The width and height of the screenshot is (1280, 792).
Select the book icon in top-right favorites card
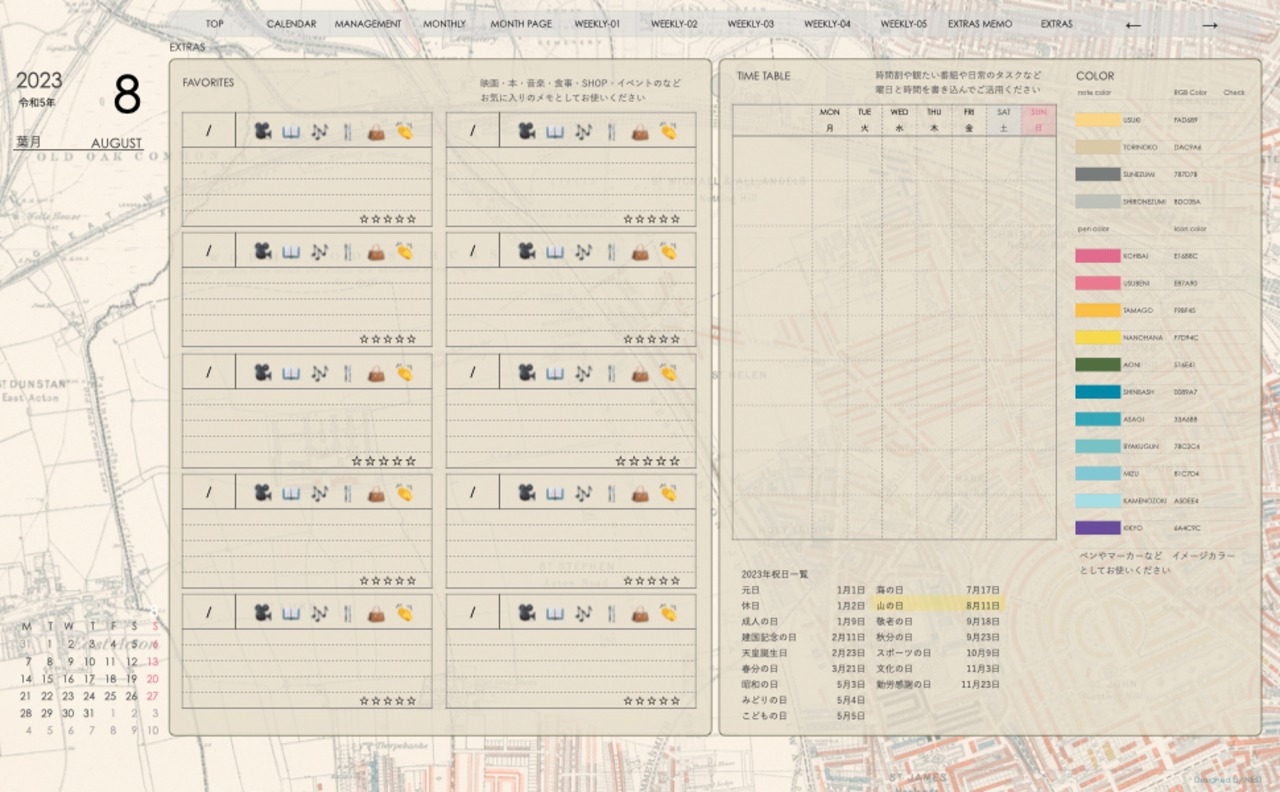(x=555, y=131)
